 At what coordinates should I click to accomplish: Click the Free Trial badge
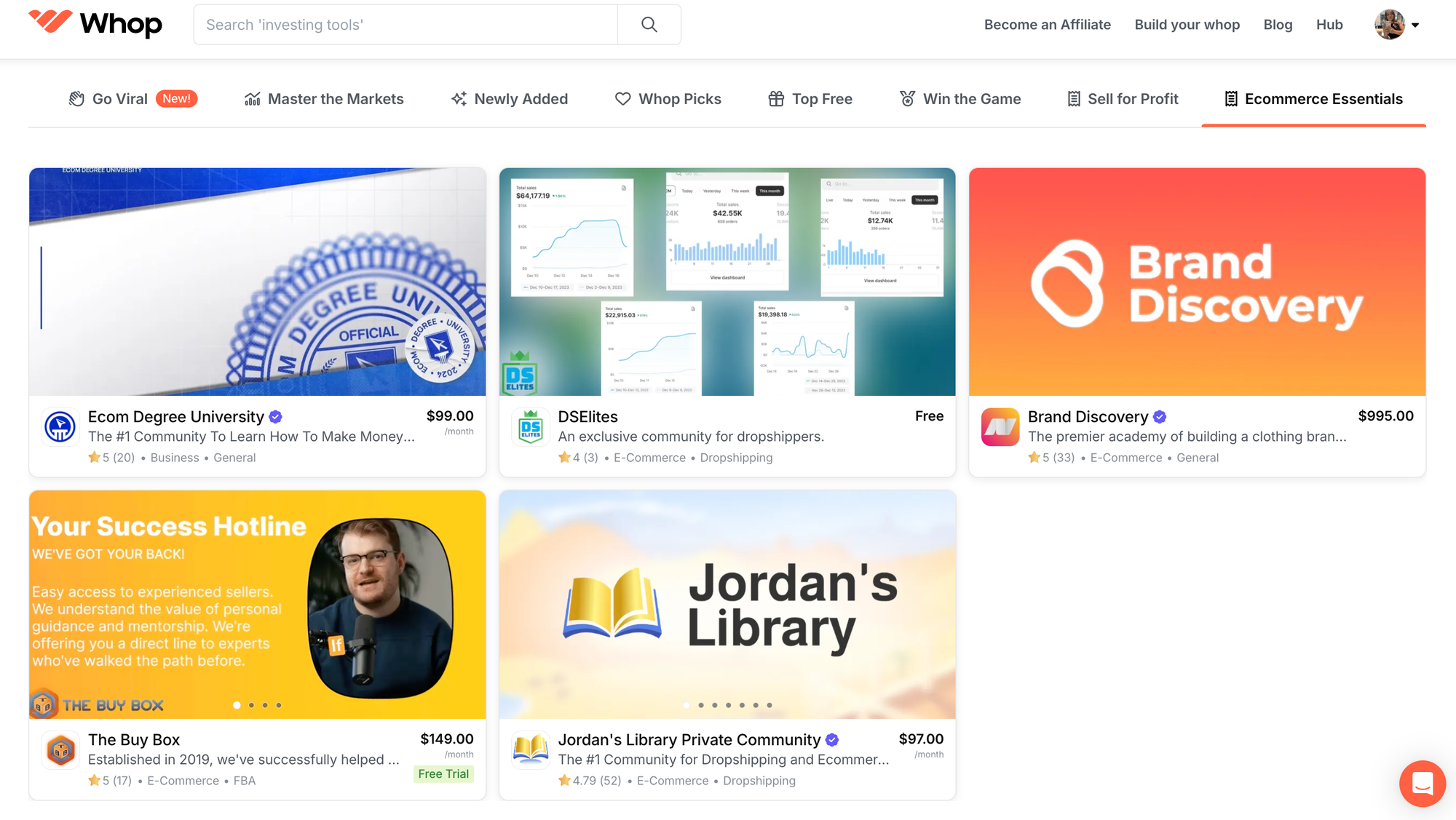[x=443, y=774]
